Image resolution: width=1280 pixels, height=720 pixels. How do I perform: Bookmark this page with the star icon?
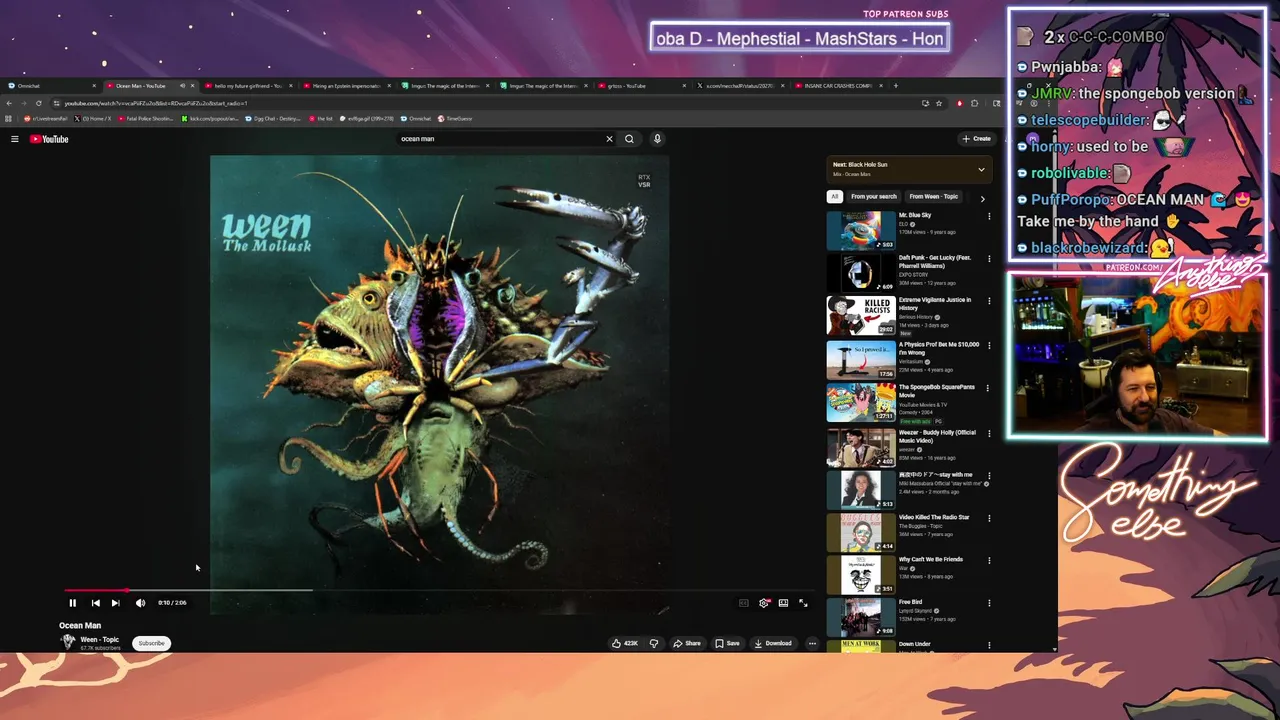coord(939,103)
